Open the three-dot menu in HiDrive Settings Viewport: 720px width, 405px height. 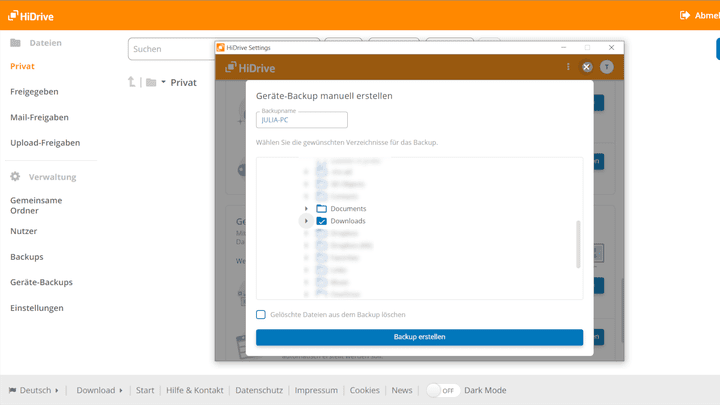click(x=568, y=67)
